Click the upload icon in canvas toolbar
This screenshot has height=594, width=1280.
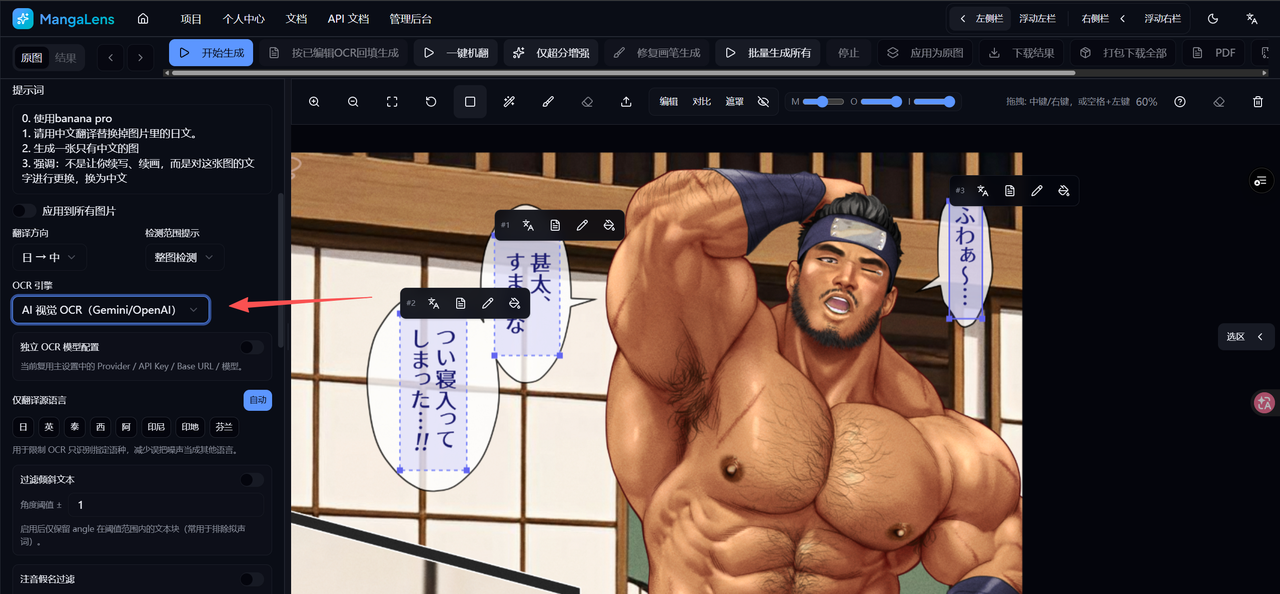tap(626, 102)
